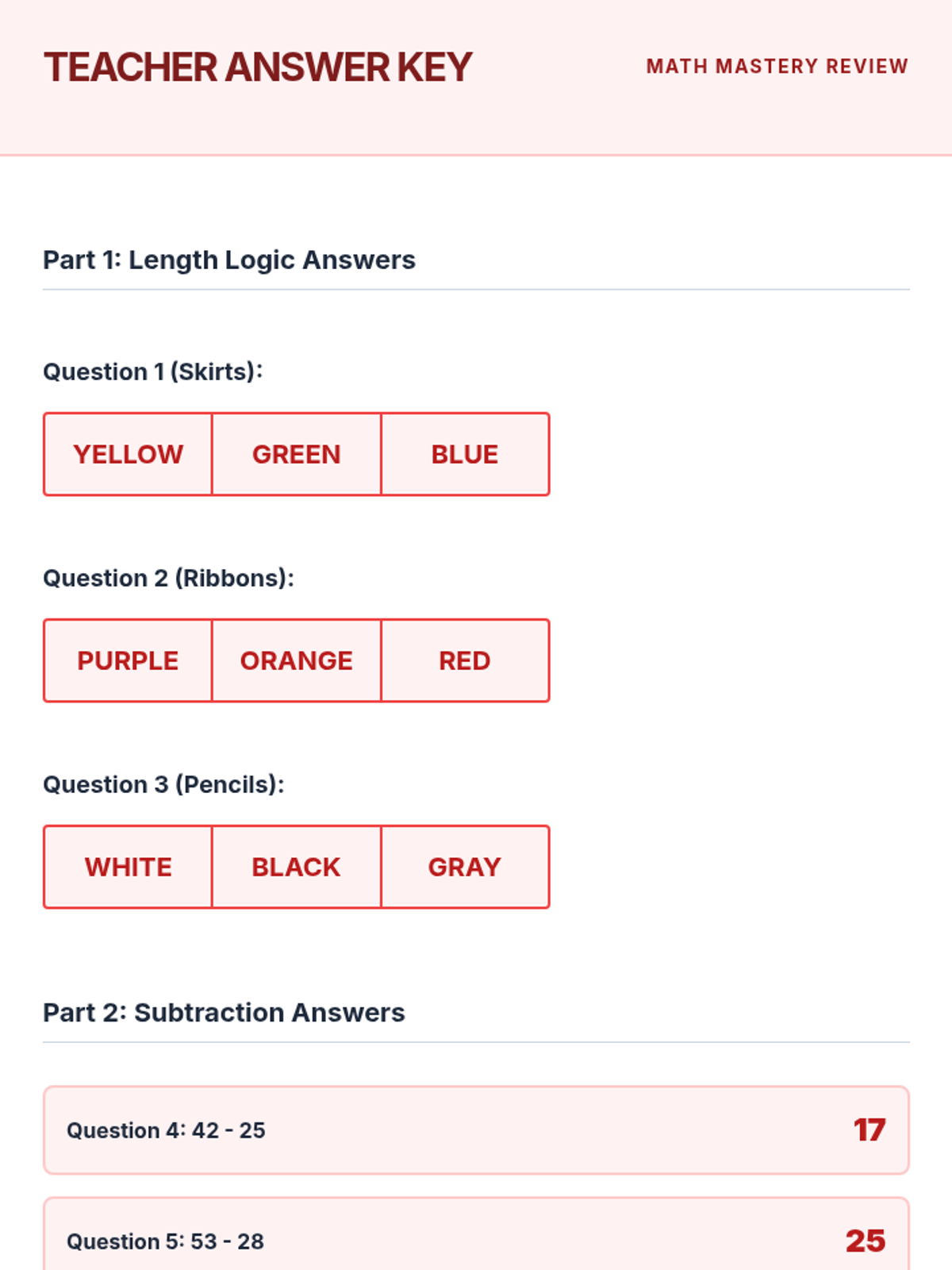Click the GRAY answer cell

tap(466, 867)
